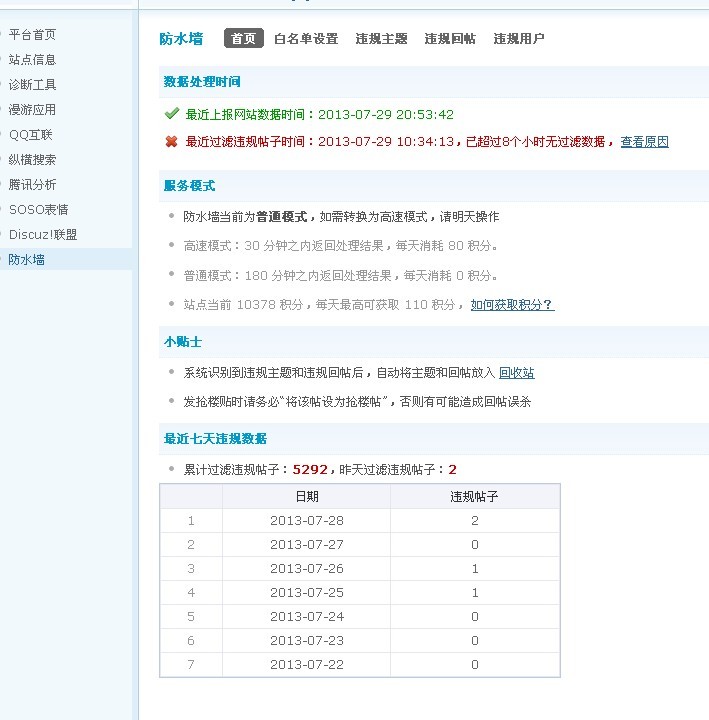709x720 pixels.
Task: Click the total filtered count 5292
Action: (310, 470)
